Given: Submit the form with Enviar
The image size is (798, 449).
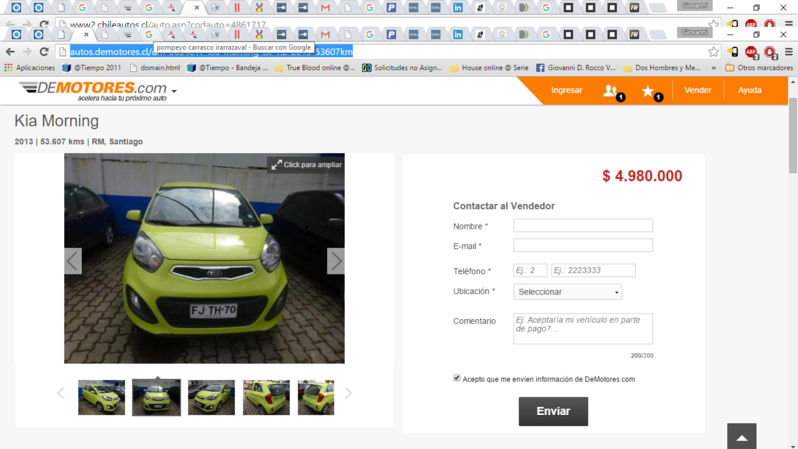Looking at the screenshot, I should (553, 411).
